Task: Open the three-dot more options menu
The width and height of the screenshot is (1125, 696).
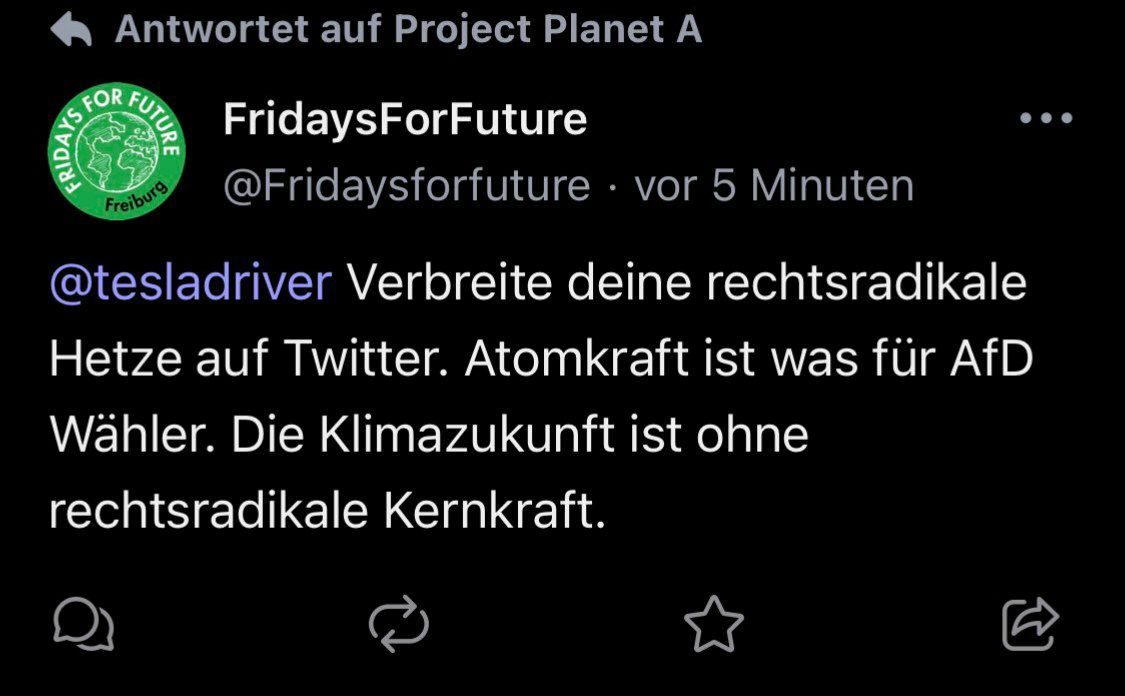Action: coord(1046,119)
